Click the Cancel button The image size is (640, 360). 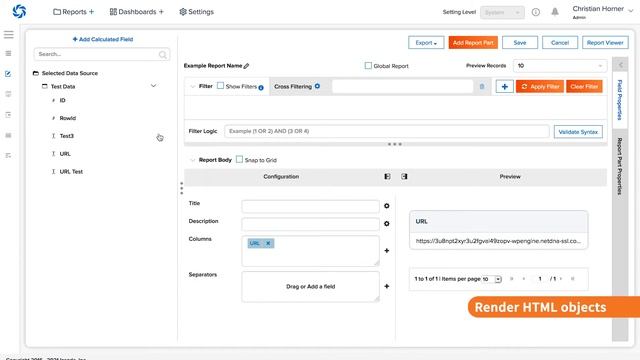tap(560, 43)
